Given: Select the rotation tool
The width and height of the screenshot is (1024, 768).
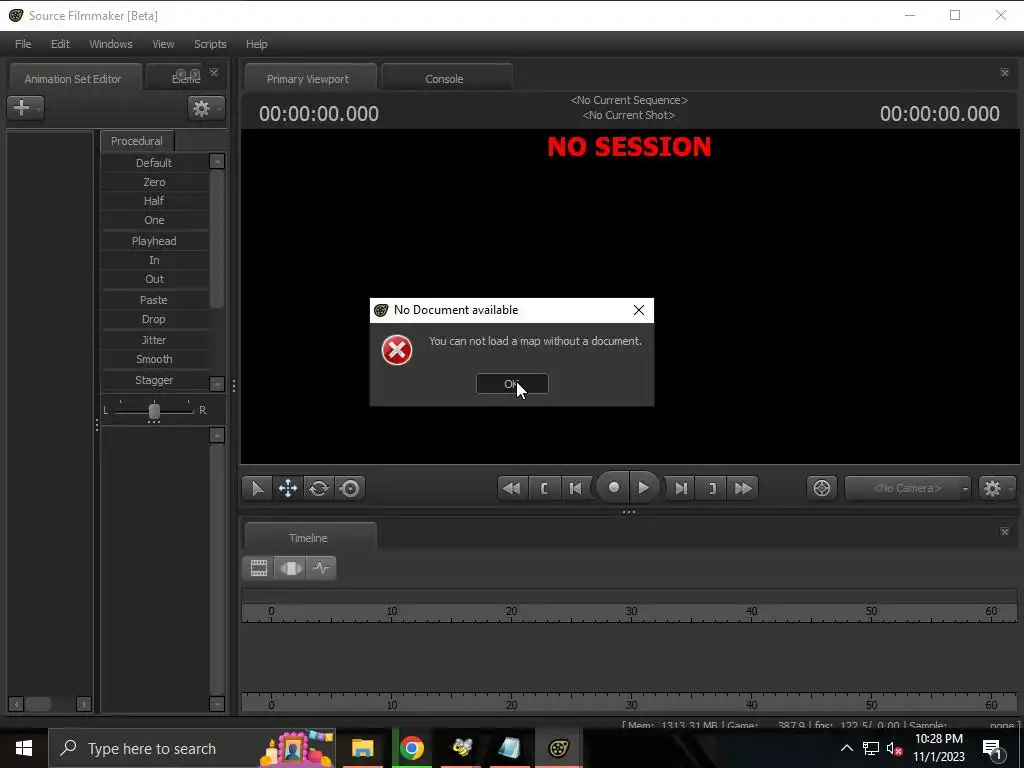Looking at the screenshot, I should (x=319, y=488).
